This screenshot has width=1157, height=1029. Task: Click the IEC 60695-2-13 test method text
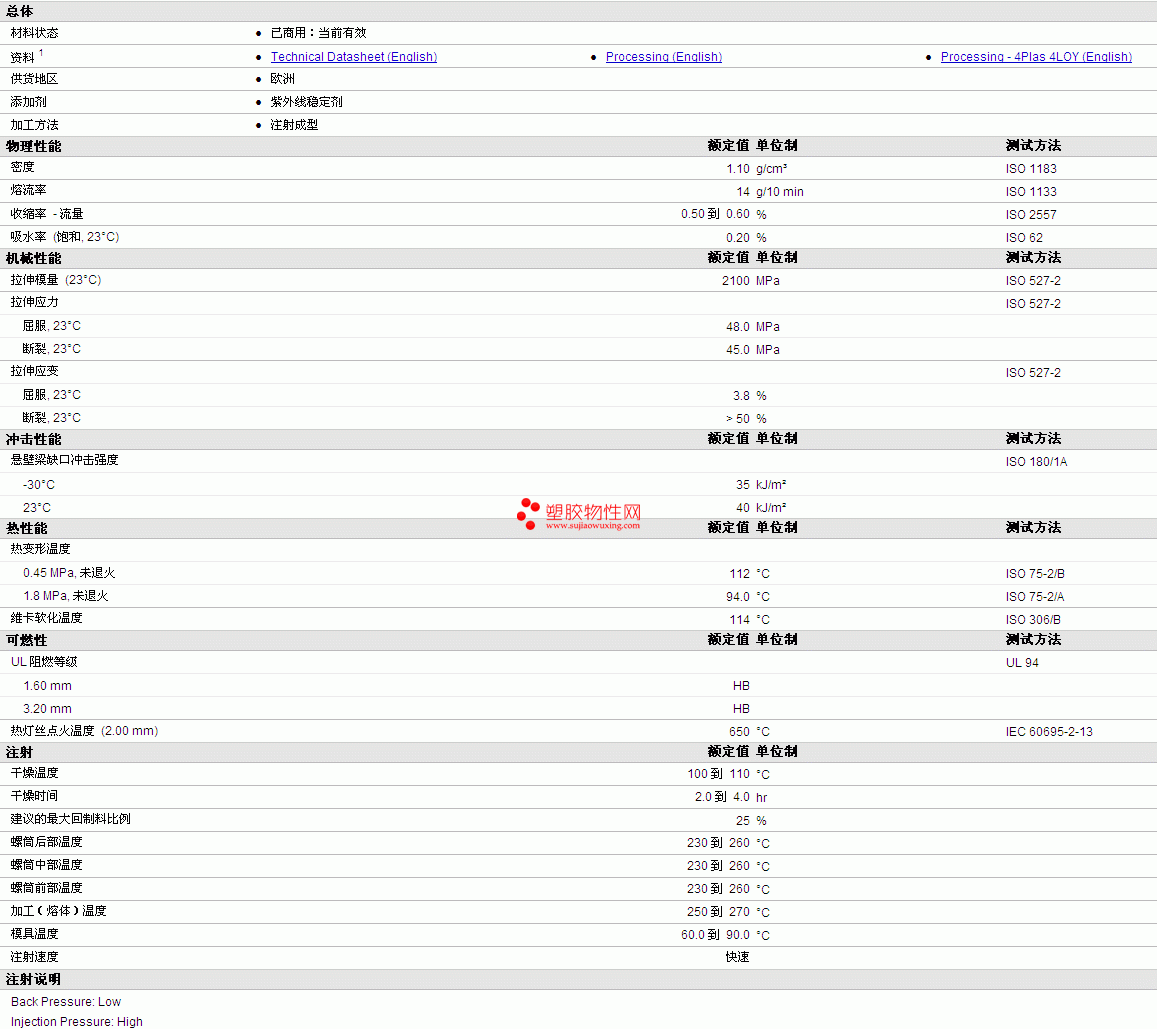(x=1049, y=732)
